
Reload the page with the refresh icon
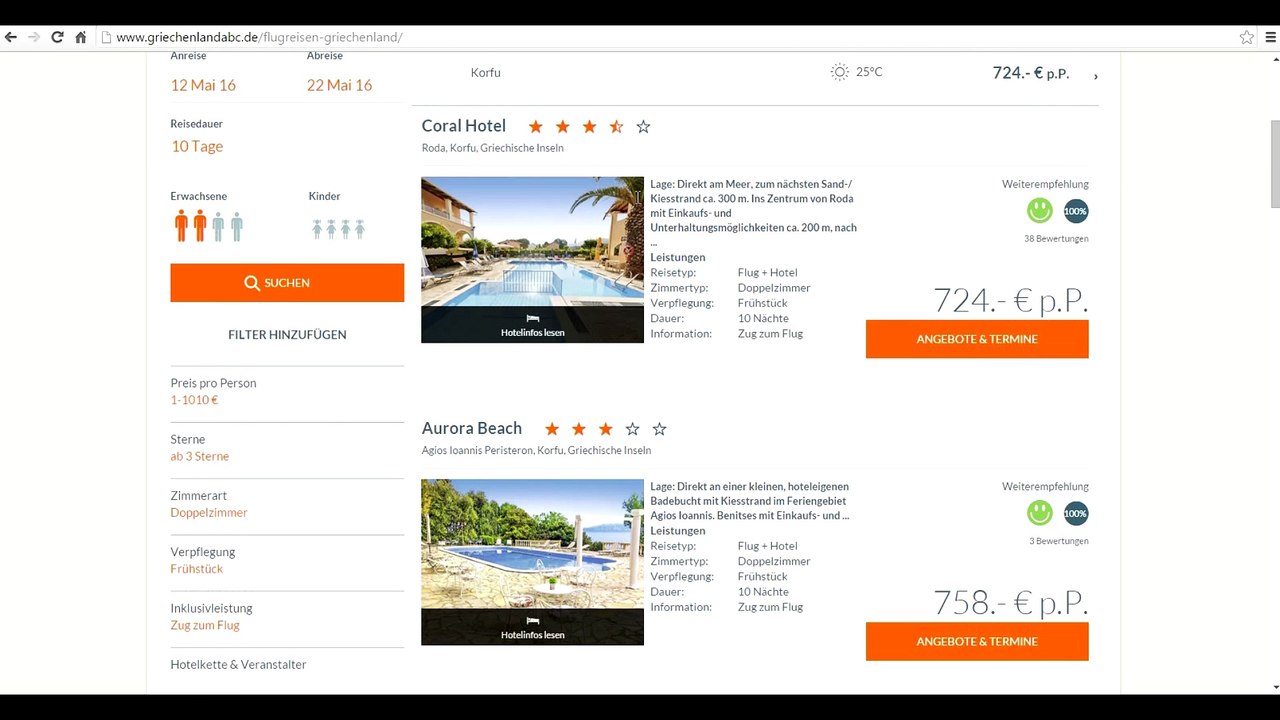coord(57,37)
